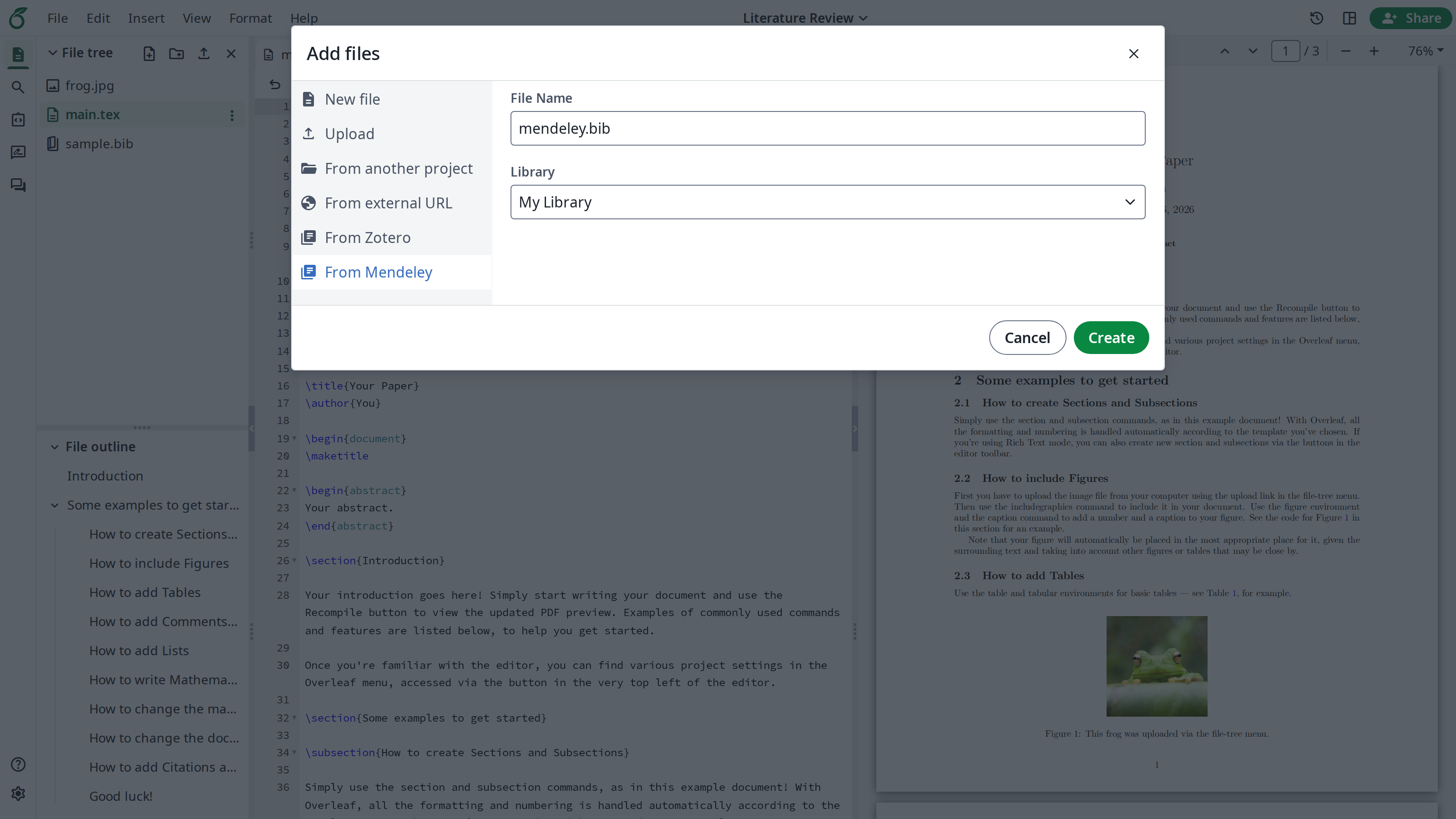Open the file tree sidebar icon
This screenshot has width=1456, height=819.
click(x=18, y=54)
